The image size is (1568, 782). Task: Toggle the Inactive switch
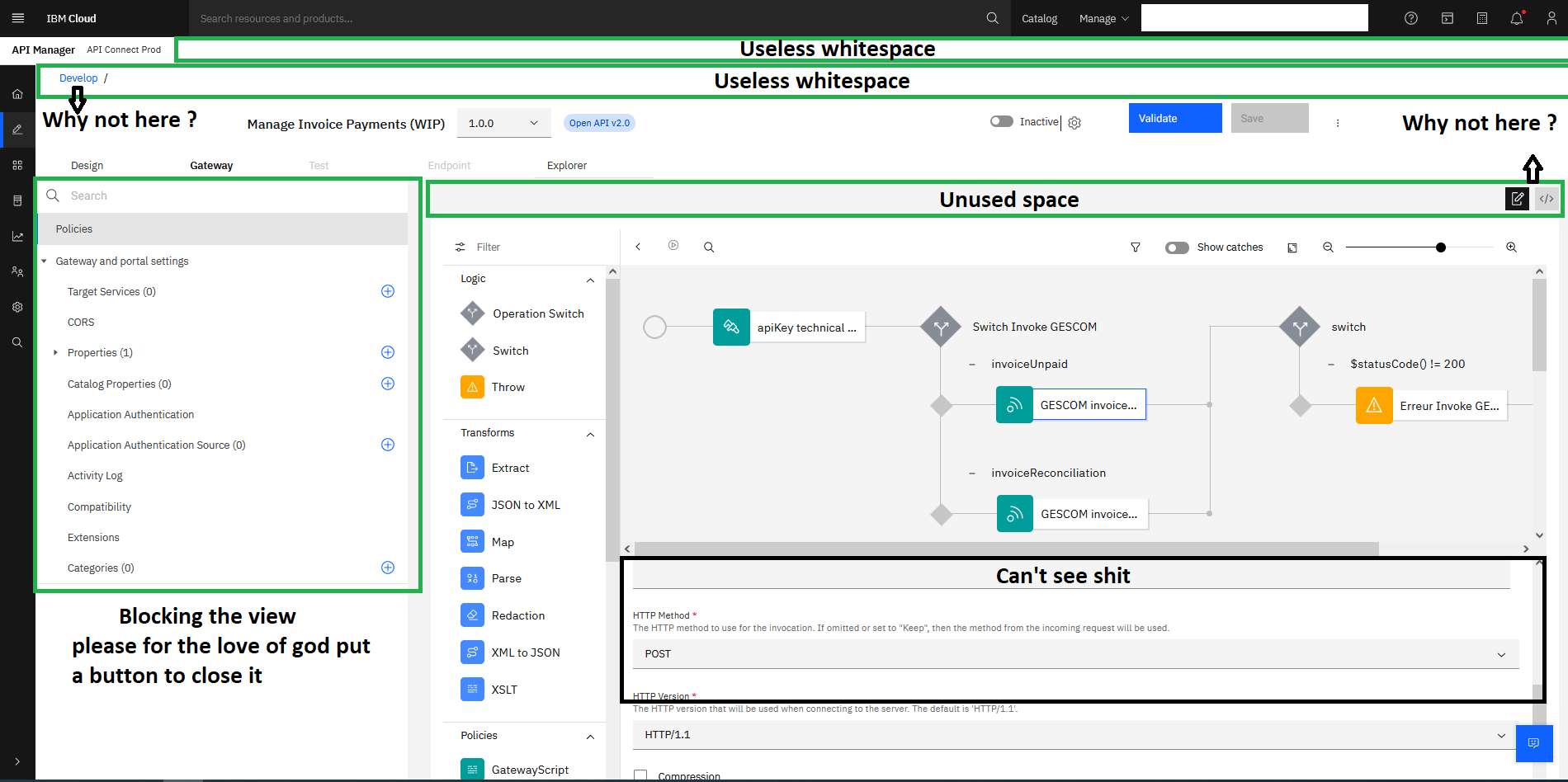click(x=1001, y=121)
